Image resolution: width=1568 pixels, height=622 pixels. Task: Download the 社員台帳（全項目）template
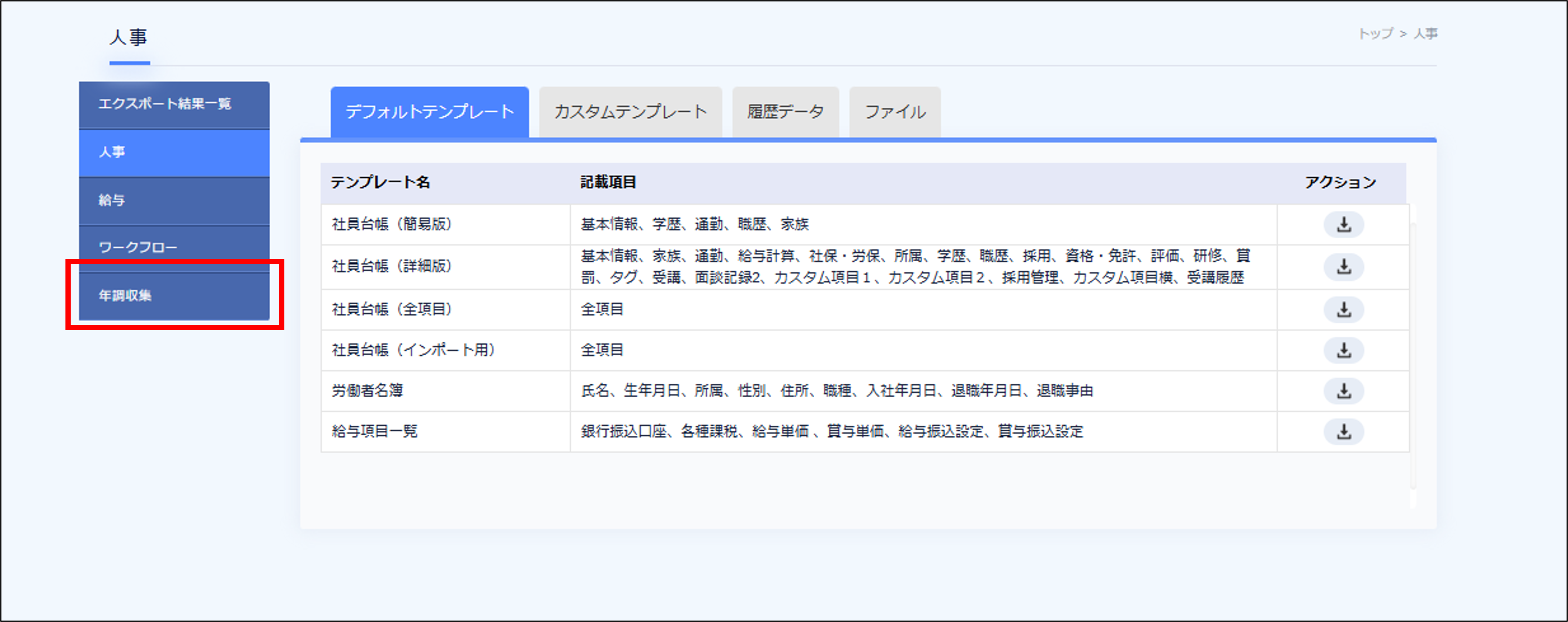(1344, 309)
